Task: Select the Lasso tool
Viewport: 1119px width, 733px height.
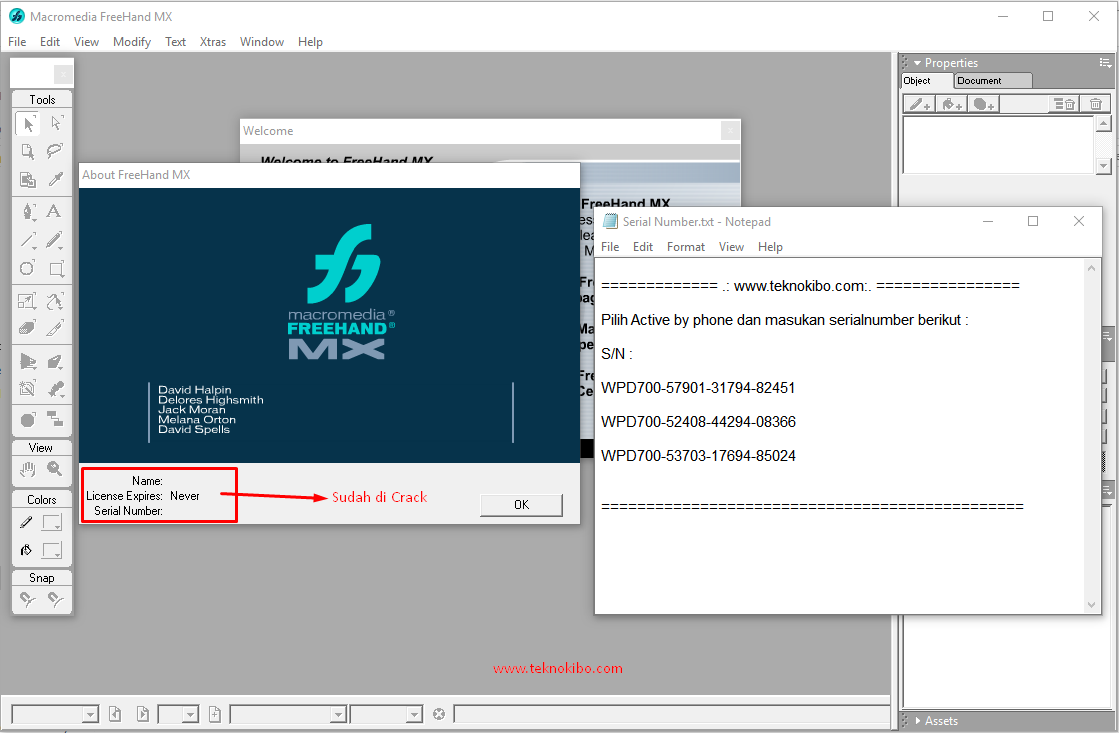Action: coord(56,151)
